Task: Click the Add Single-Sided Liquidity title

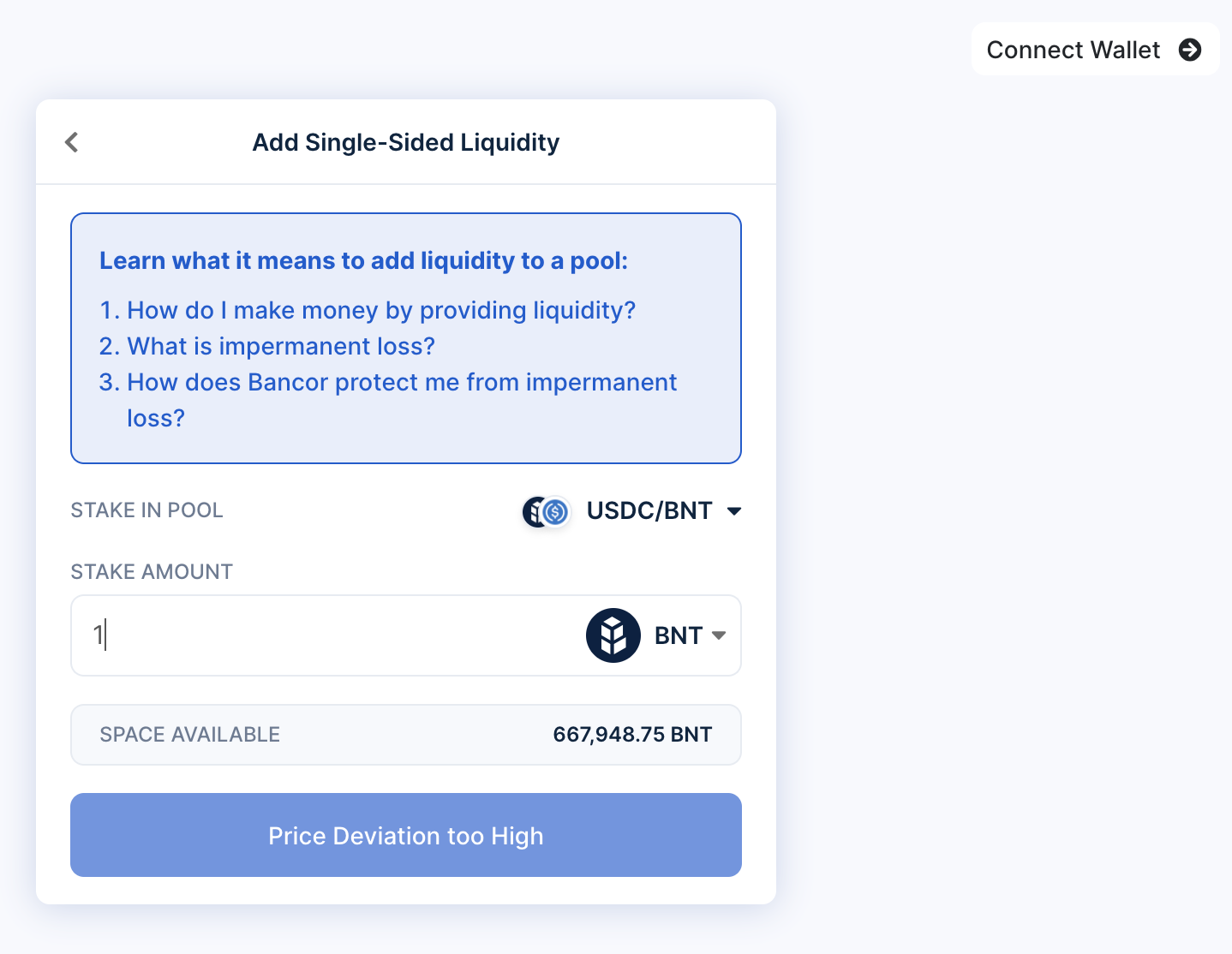Action: [405, 142]
